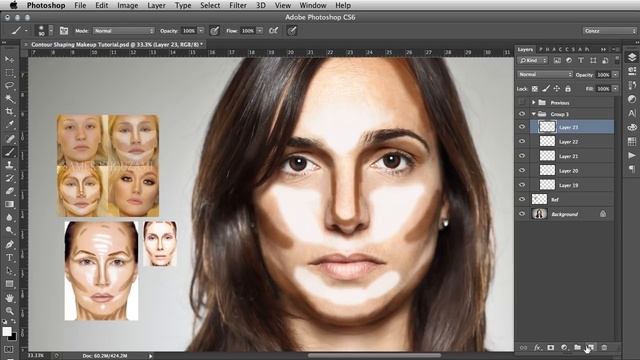Select the Blur tool
Viewport: 640px width, 360px height.
(x=9, y=217)
